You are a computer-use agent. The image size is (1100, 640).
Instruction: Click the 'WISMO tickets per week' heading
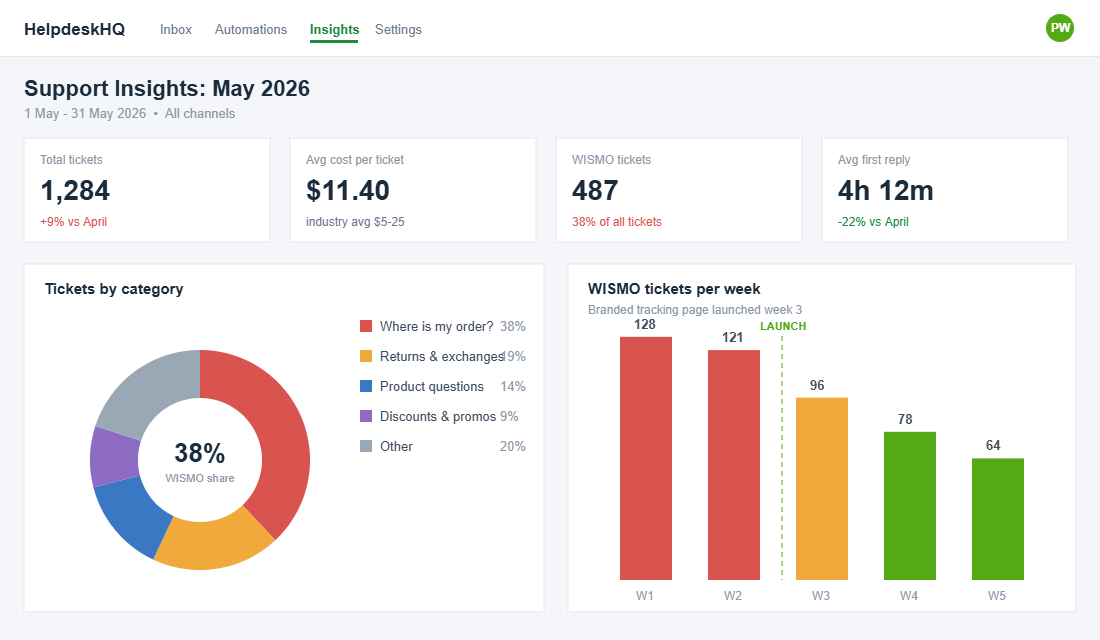[673, 289]
